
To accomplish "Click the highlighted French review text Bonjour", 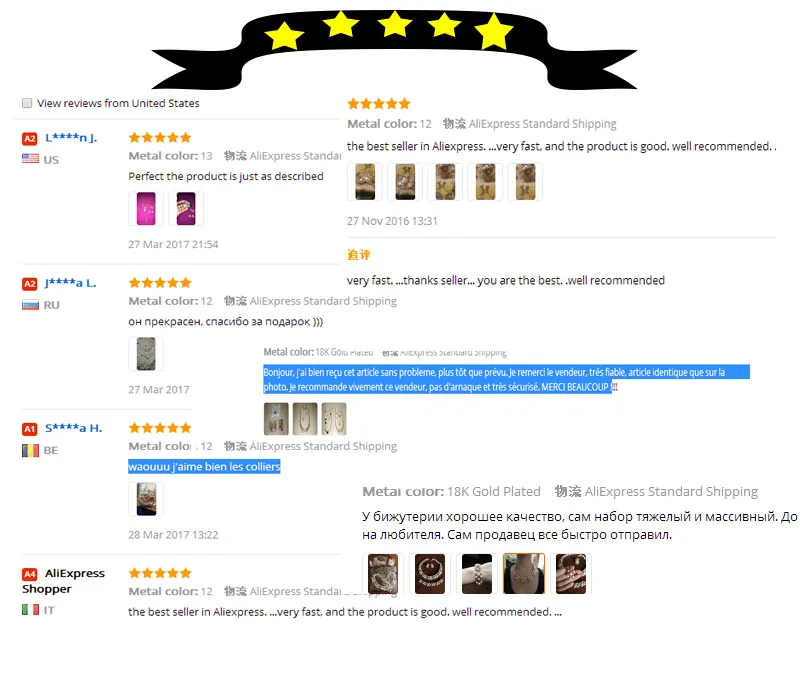I will pos(506,379).
